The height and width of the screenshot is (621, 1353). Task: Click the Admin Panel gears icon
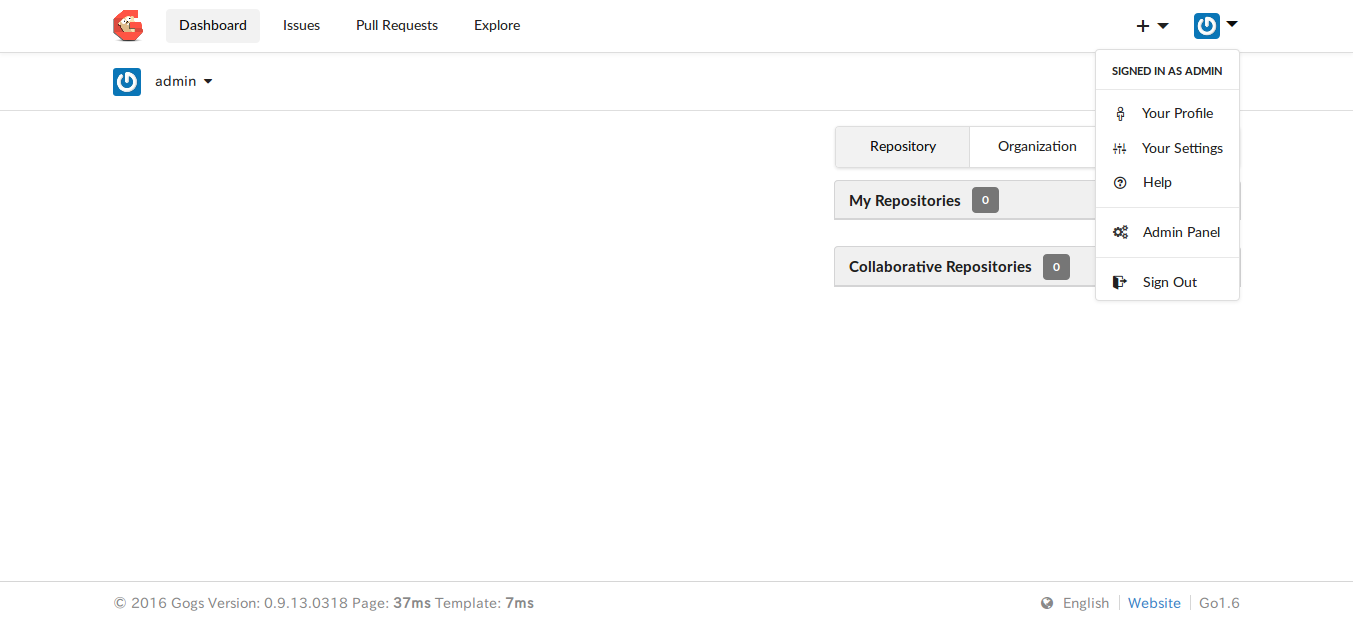[1121, 232]
